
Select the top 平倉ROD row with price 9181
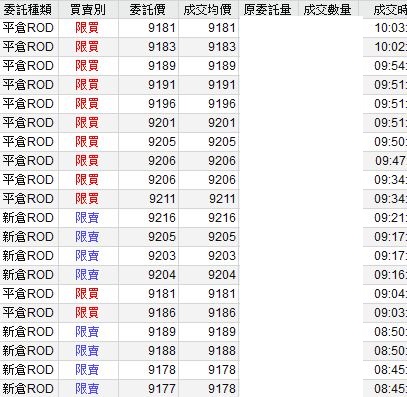pos(203,28)
